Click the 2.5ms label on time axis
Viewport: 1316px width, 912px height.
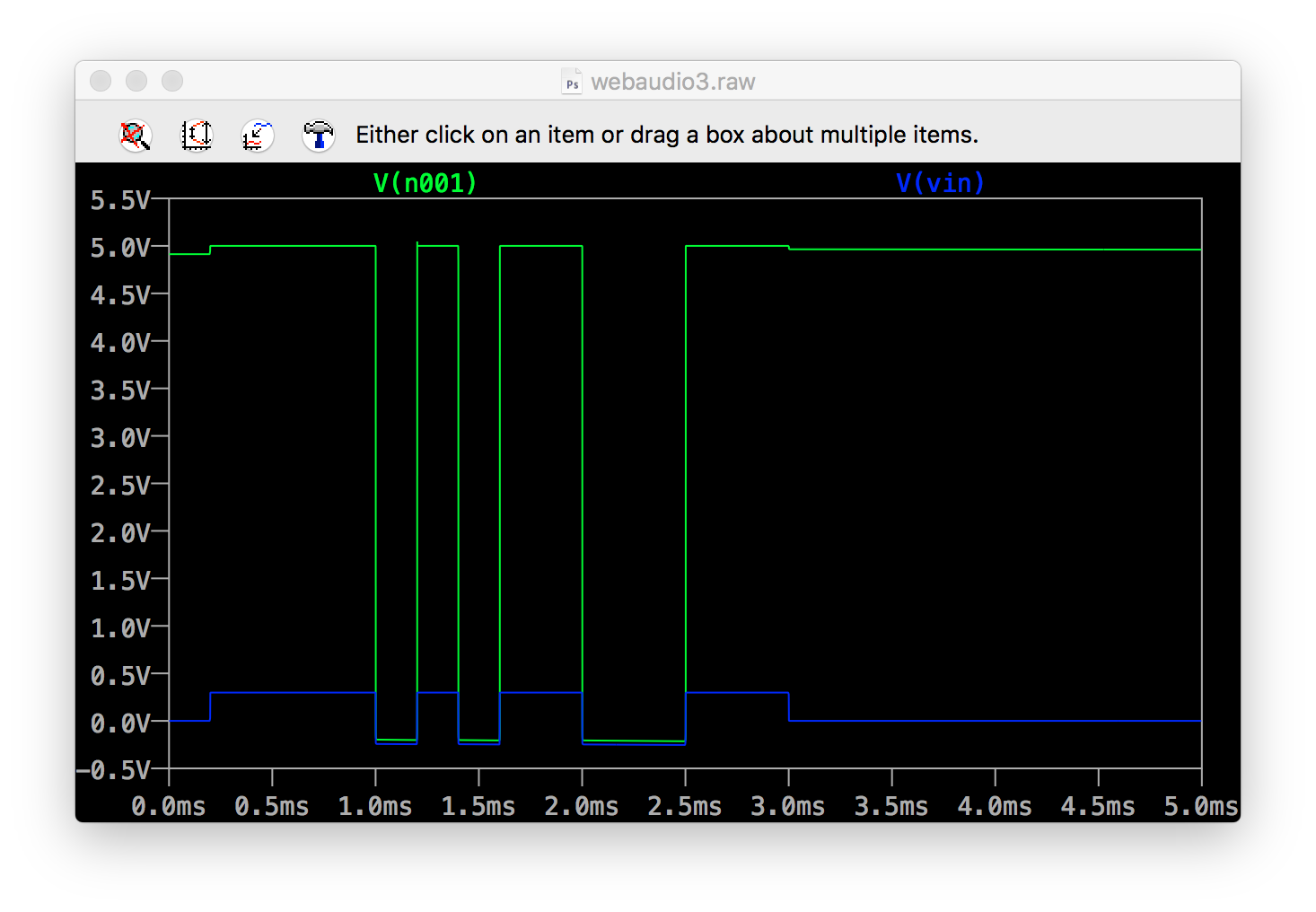[684, 806]
